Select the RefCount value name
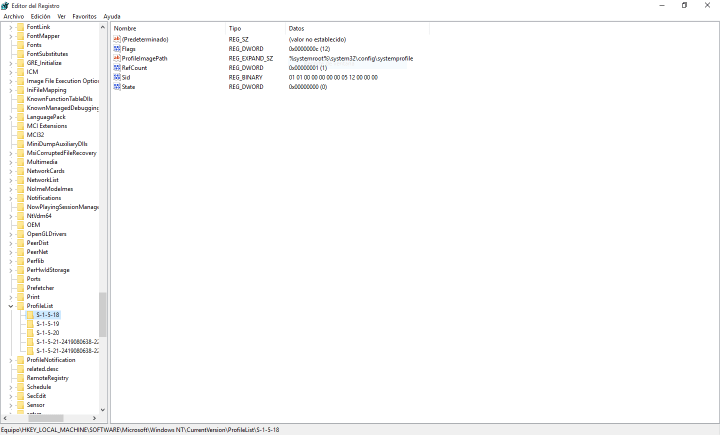 (134, 68)
